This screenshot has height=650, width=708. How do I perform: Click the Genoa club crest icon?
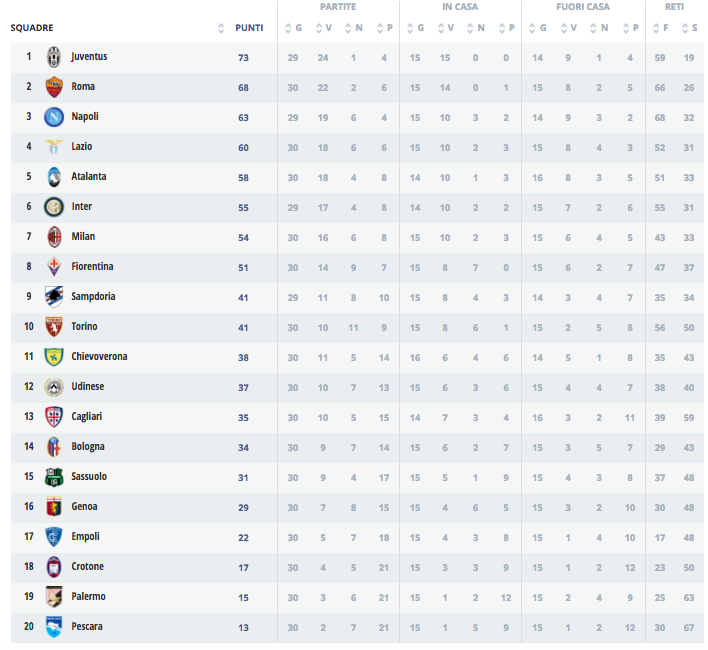pos(54,507)
